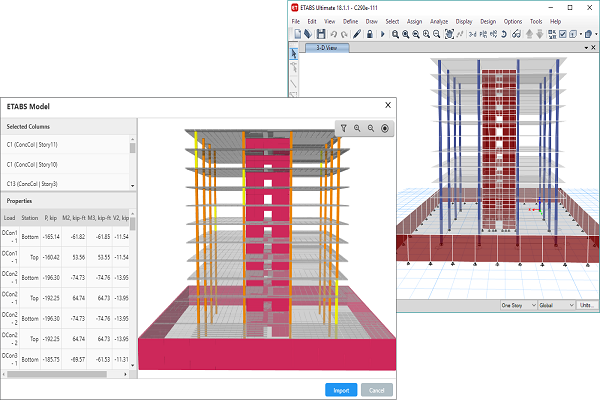Click the Import button

340,390
